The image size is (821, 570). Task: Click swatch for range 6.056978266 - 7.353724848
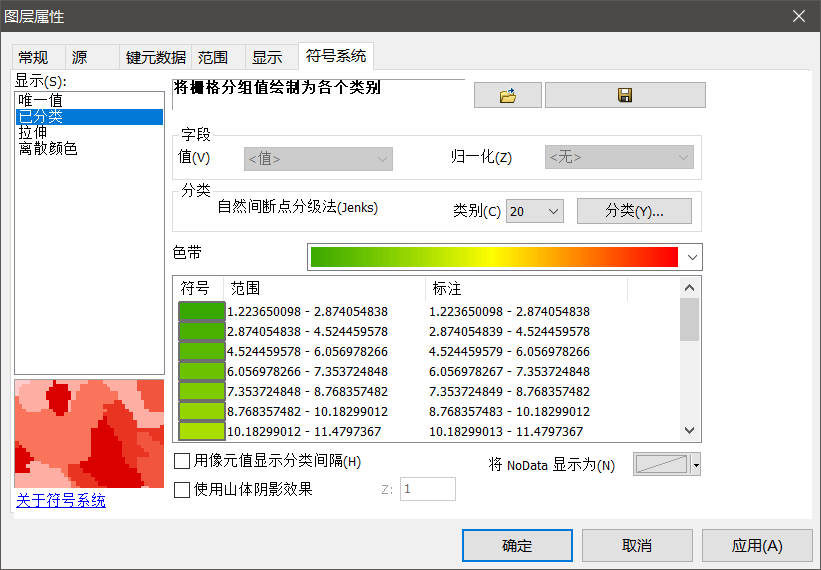[202, 372]
